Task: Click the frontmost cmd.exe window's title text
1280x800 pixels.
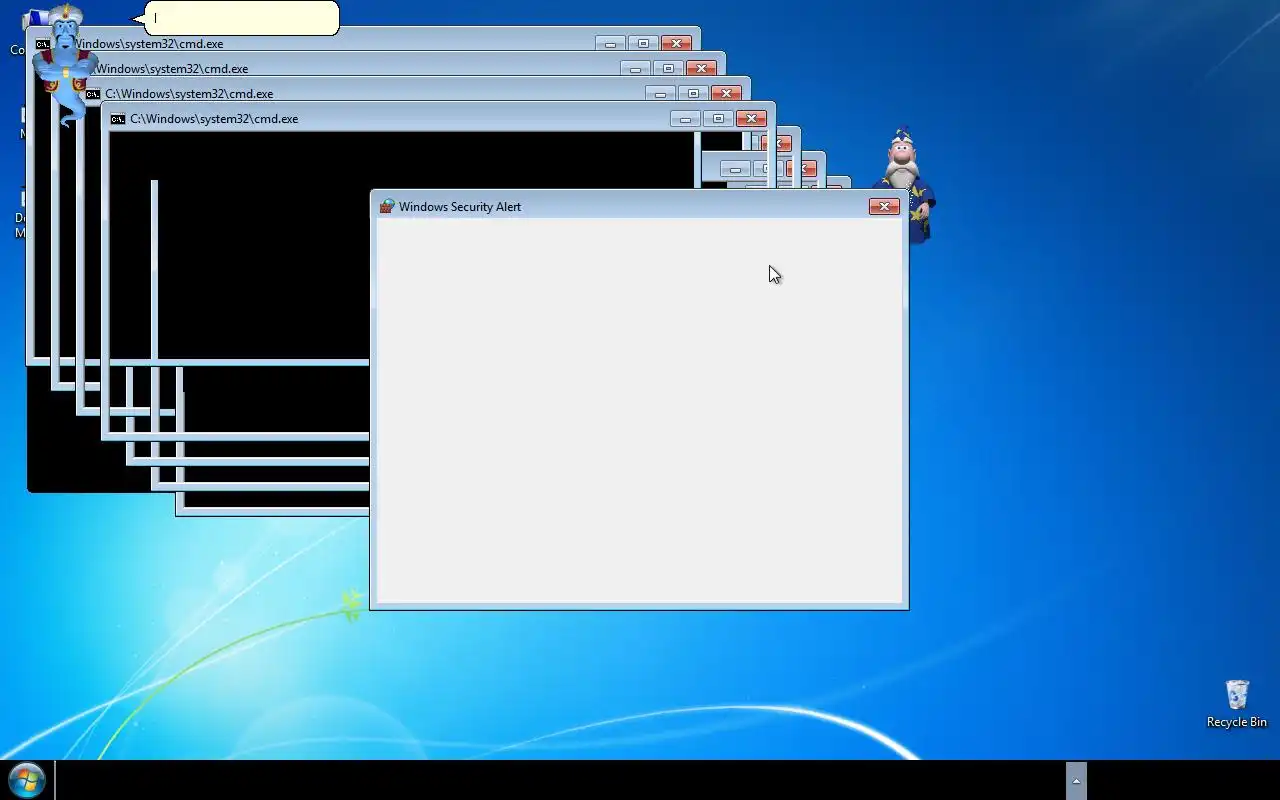Action: pyautogui.click(x=214, y=119)
